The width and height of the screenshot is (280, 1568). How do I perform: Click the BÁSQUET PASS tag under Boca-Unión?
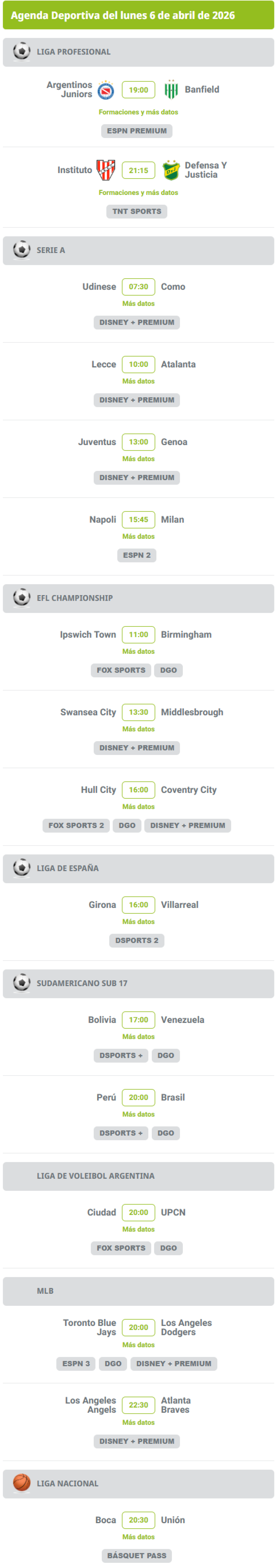(137, 1555)
